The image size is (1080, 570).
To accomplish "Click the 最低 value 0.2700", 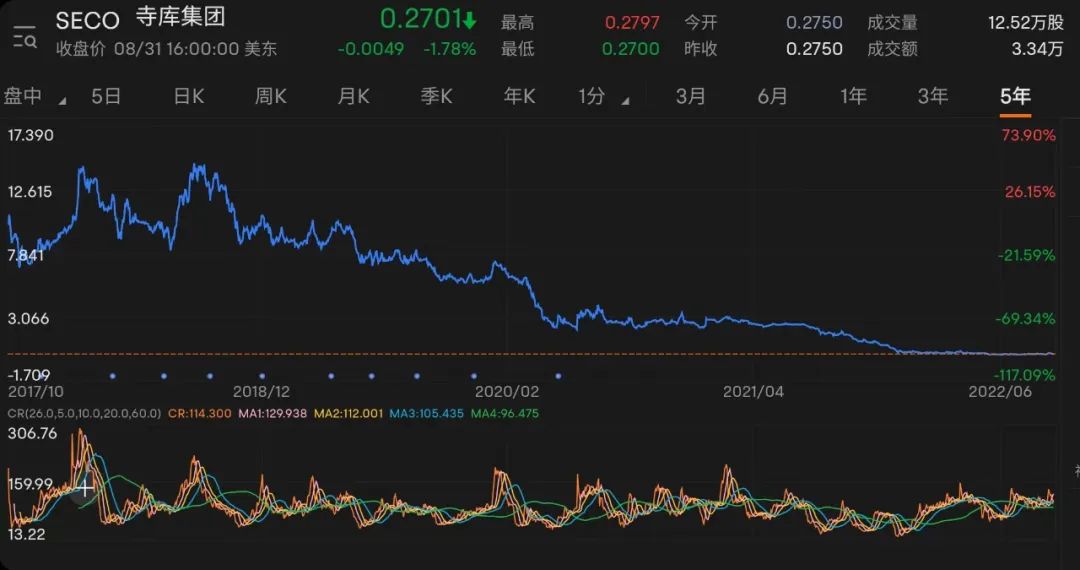I will click(x=630, y=49).
